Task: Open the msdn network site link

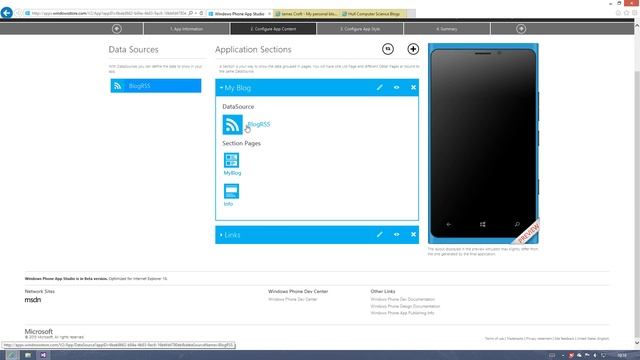Action: 33,300
